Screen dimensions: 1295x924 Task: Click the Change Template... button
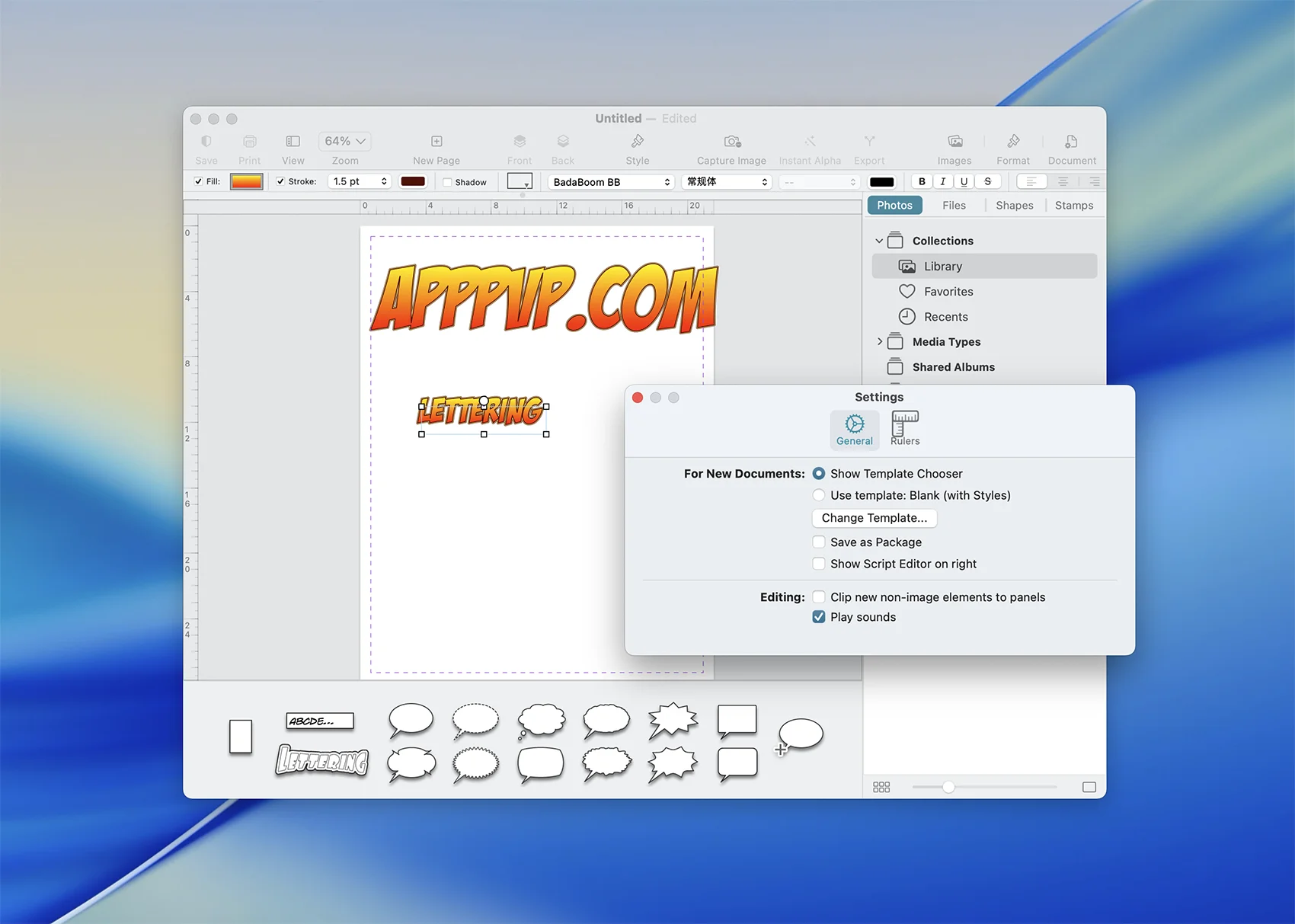874,518
